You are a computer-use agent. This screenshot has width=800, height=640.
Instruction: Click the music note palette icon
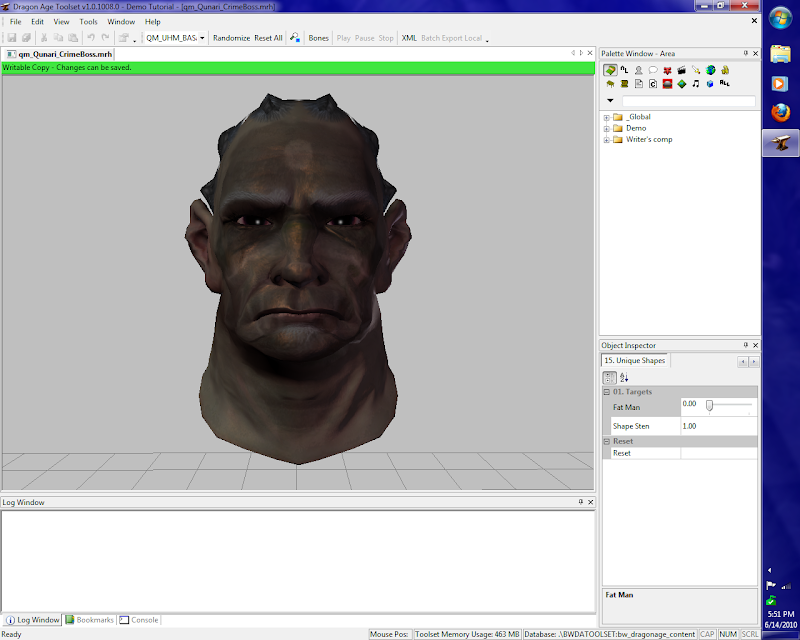696,84
